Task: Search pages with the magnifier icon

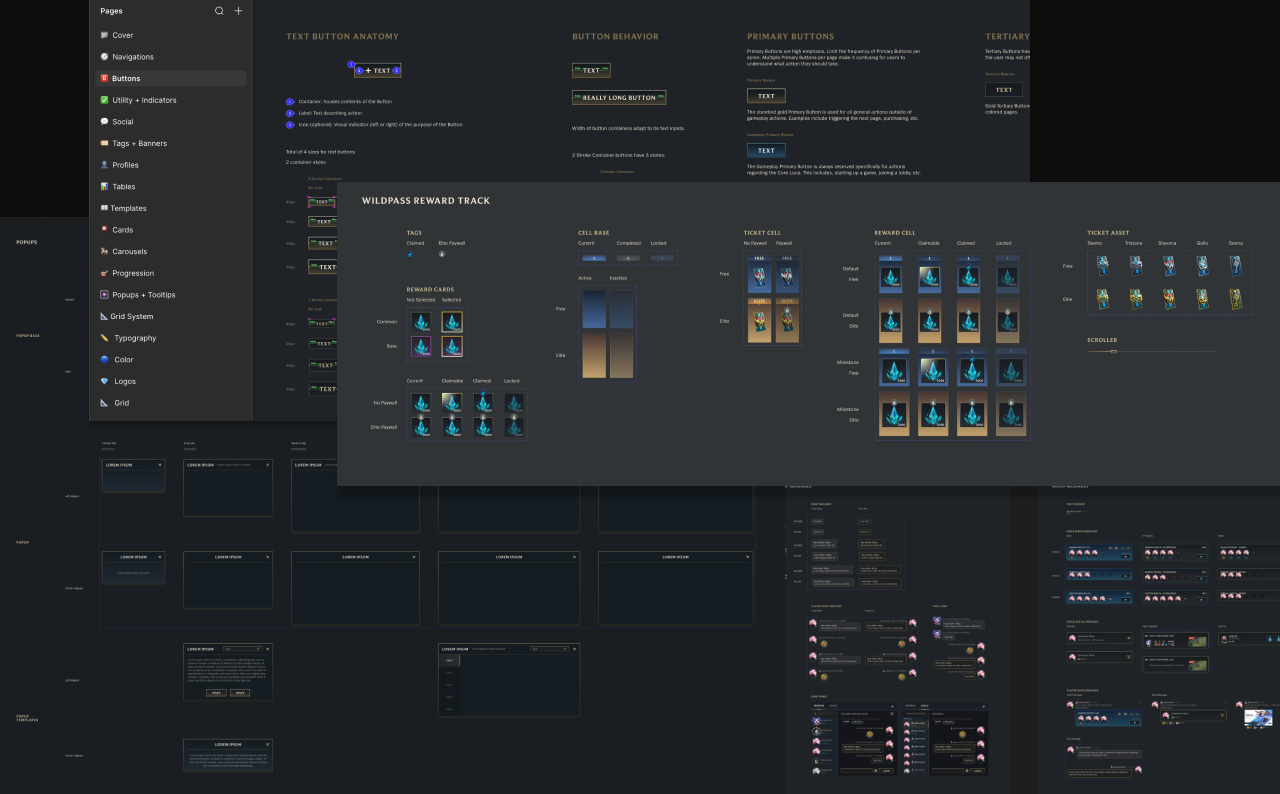Action: pos(219,11)
